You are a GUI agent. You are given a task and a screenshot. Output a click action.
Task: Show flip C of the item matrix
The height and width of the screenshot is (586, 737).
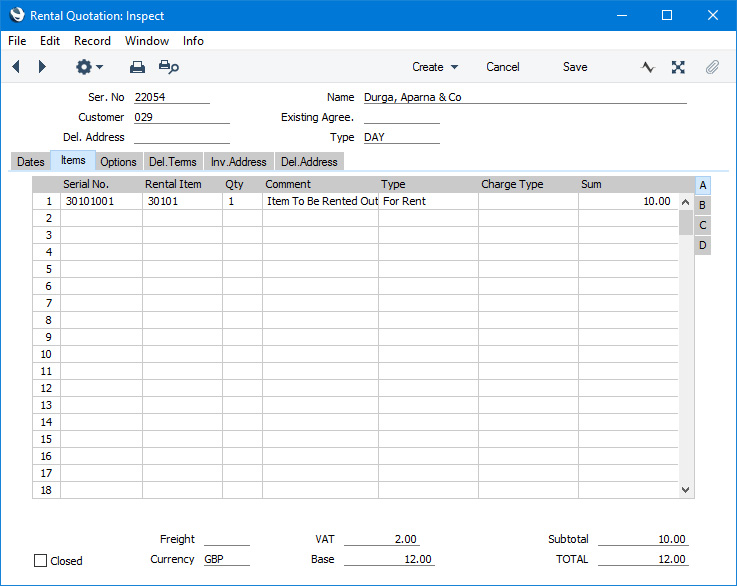tap(702, 225)
